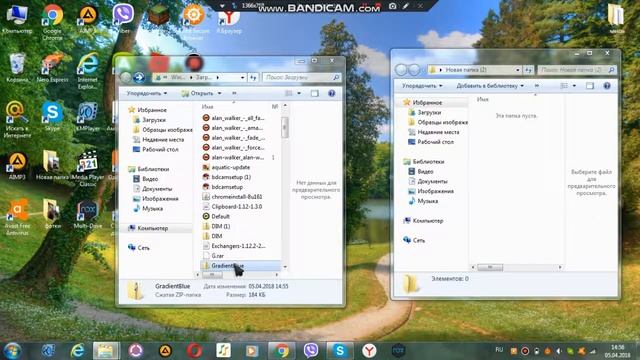
Task: Select the Default file
Action: pyautogui.click(x=216, y=216)
